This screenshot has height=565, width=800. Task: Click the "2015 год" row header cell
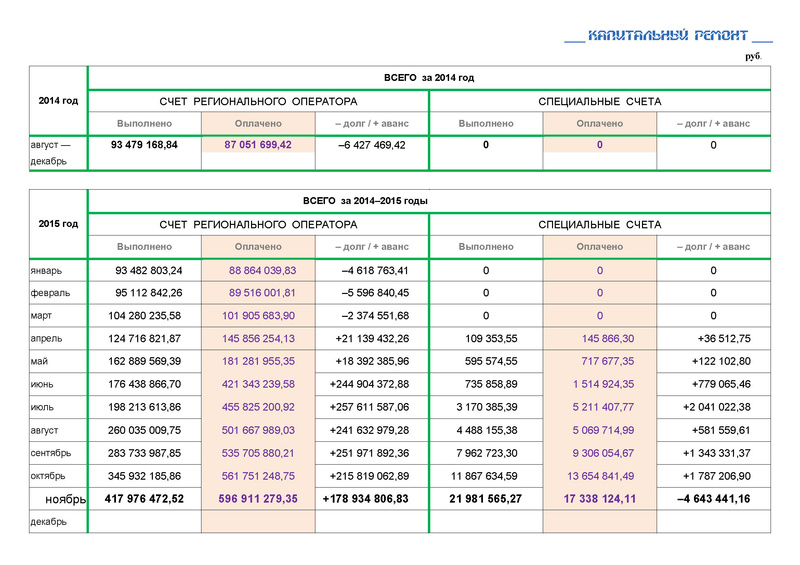pos(58,224)
